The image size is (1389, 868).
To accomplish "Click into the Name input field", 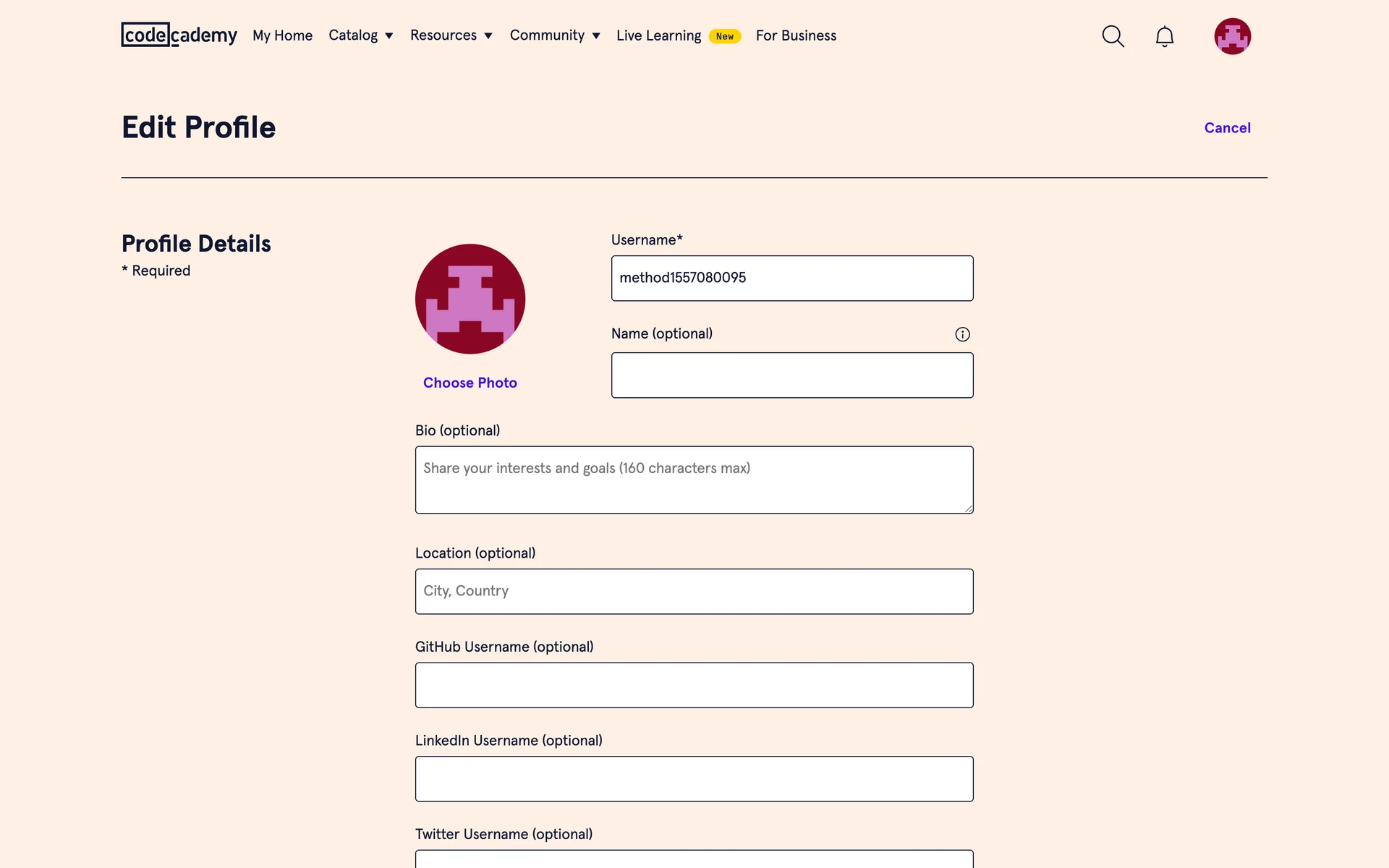I will pyautogui.click(x=792, y=375).
